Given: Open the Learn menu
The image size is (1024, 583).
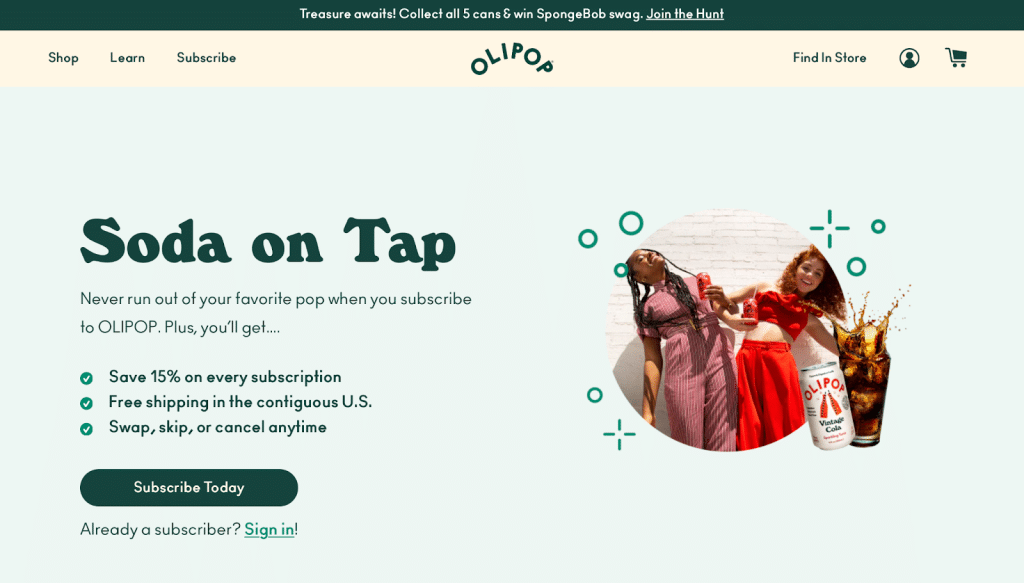Looking at the screenshot, I should 127,57.
